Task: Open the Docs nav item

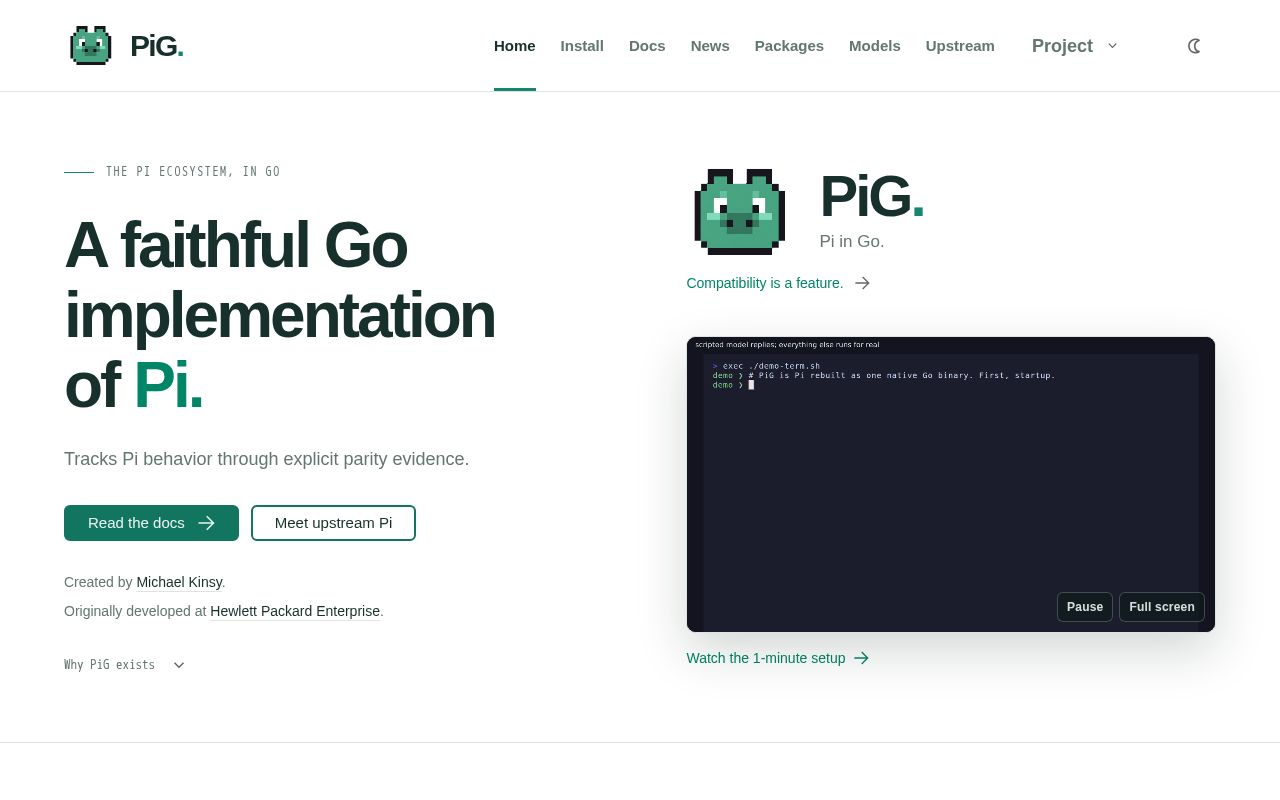Action: [x=647, y=46]
